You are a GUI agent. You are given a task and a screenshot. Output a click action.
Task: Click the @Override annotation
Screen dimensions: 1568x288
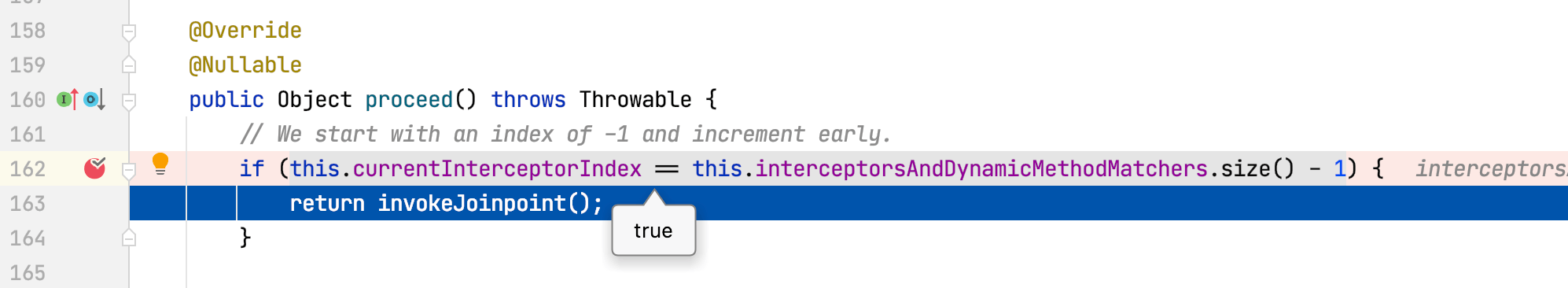point(245,30)
